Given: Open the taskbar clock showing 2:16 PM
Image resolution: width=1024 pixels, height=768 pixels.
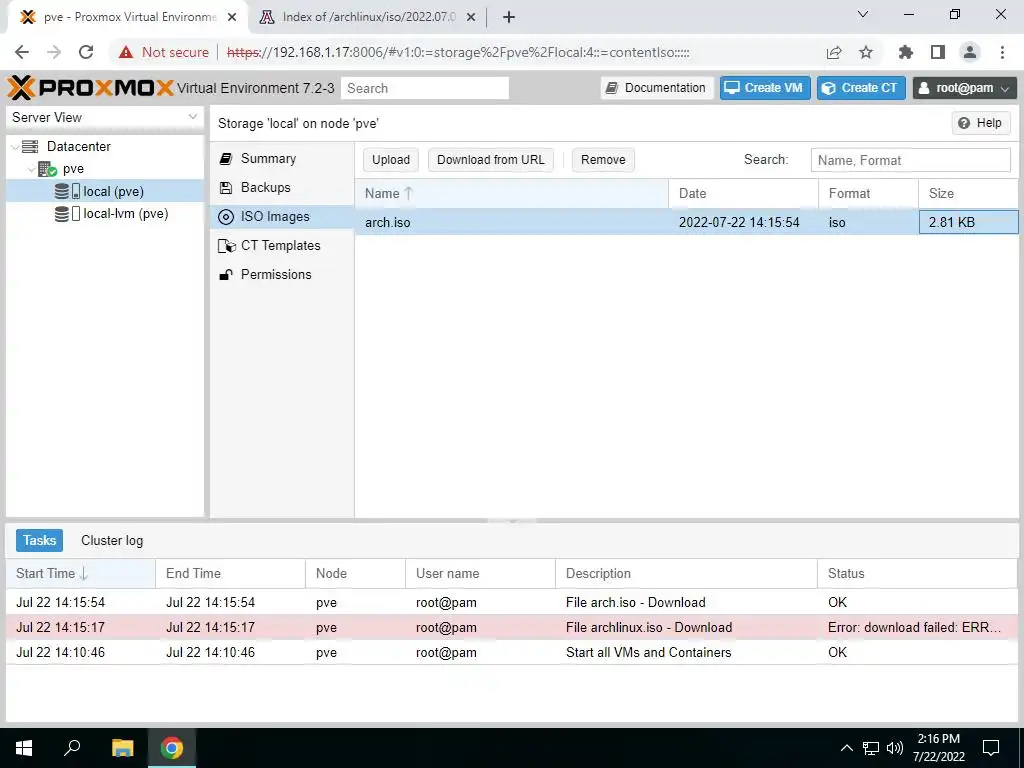Looking at the screenshot, I should (938, 748).
